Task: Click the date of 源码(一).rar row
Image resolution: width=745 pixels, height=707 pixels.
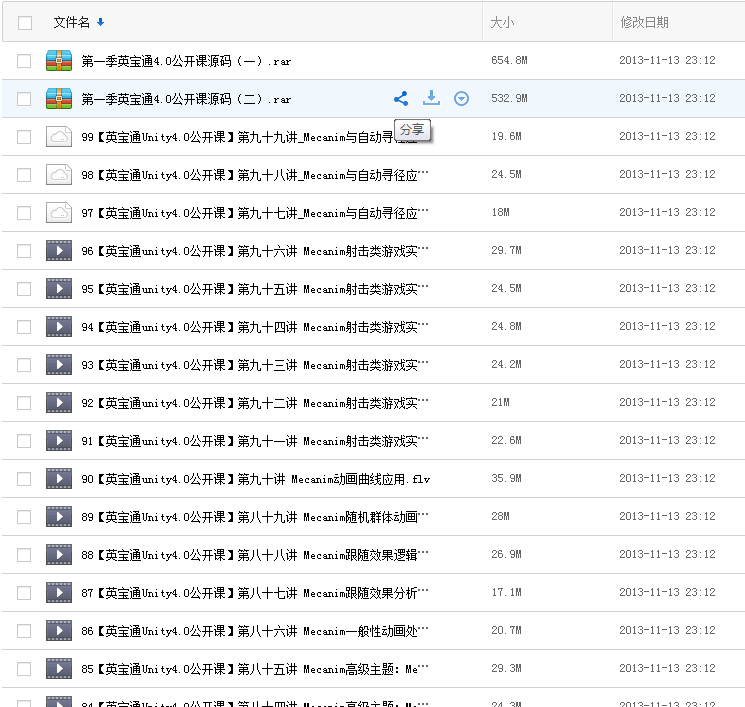Action: click(667, 60)
